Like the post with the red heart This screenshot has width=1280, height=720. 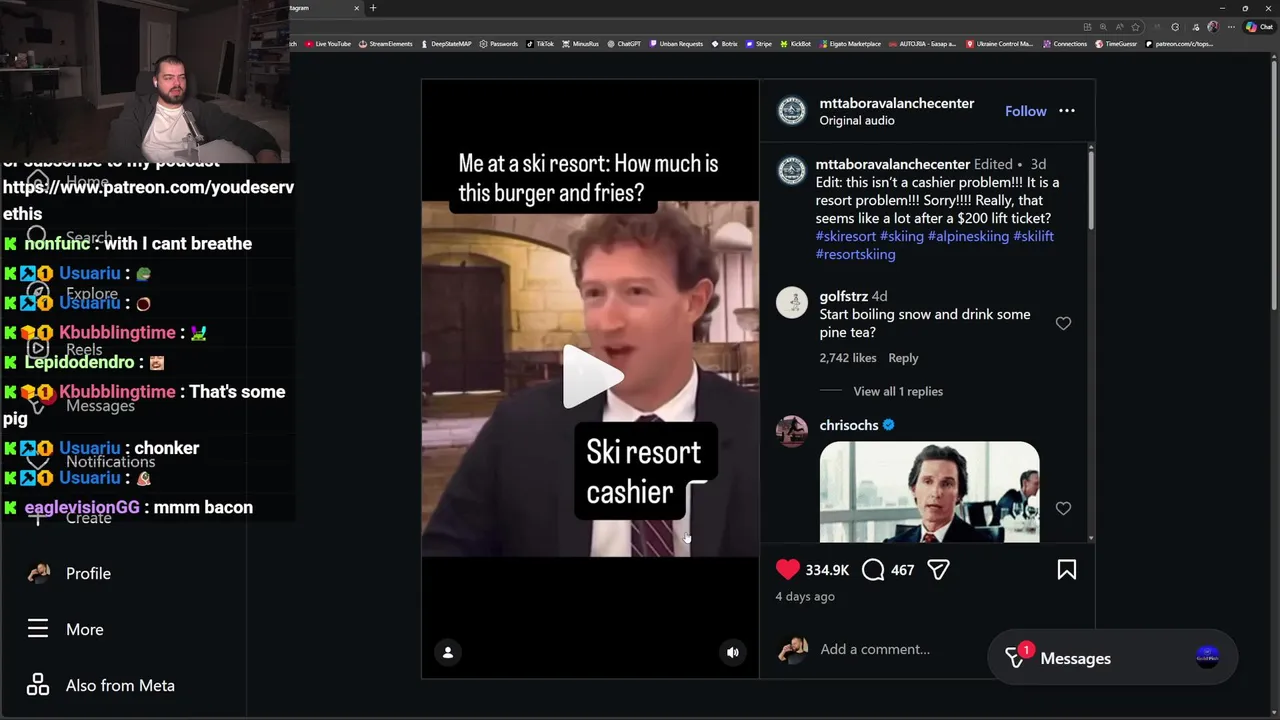(788, 570)
